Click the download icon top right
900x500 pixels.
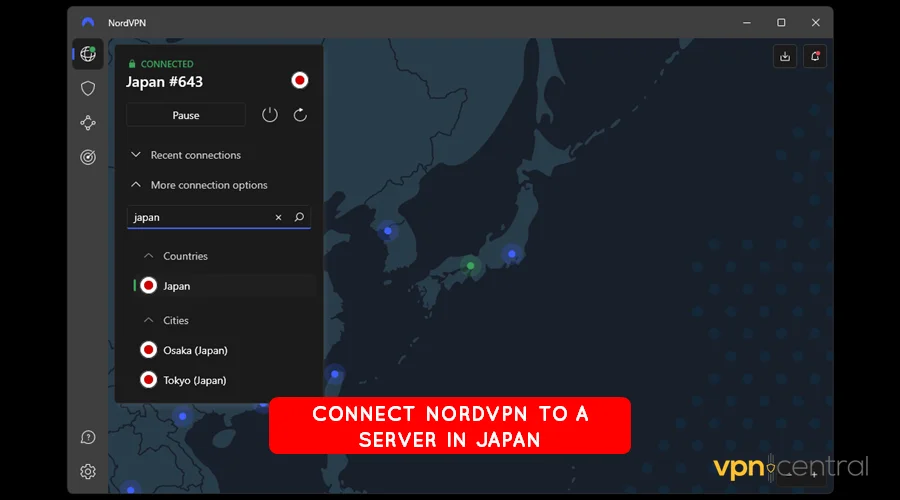785,56
